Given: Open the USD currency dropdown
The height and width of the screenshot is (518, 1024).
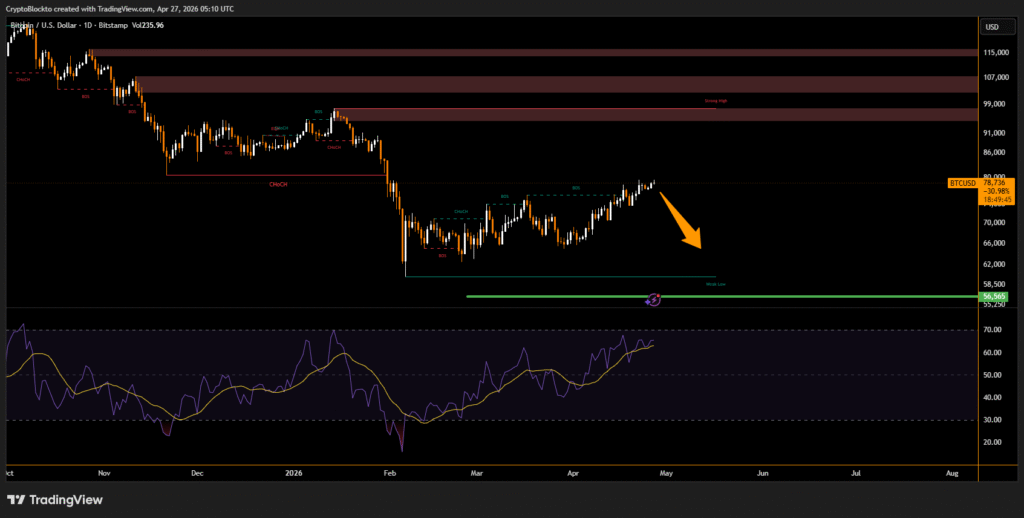Looking at the screenshot, I should (992, 27).
